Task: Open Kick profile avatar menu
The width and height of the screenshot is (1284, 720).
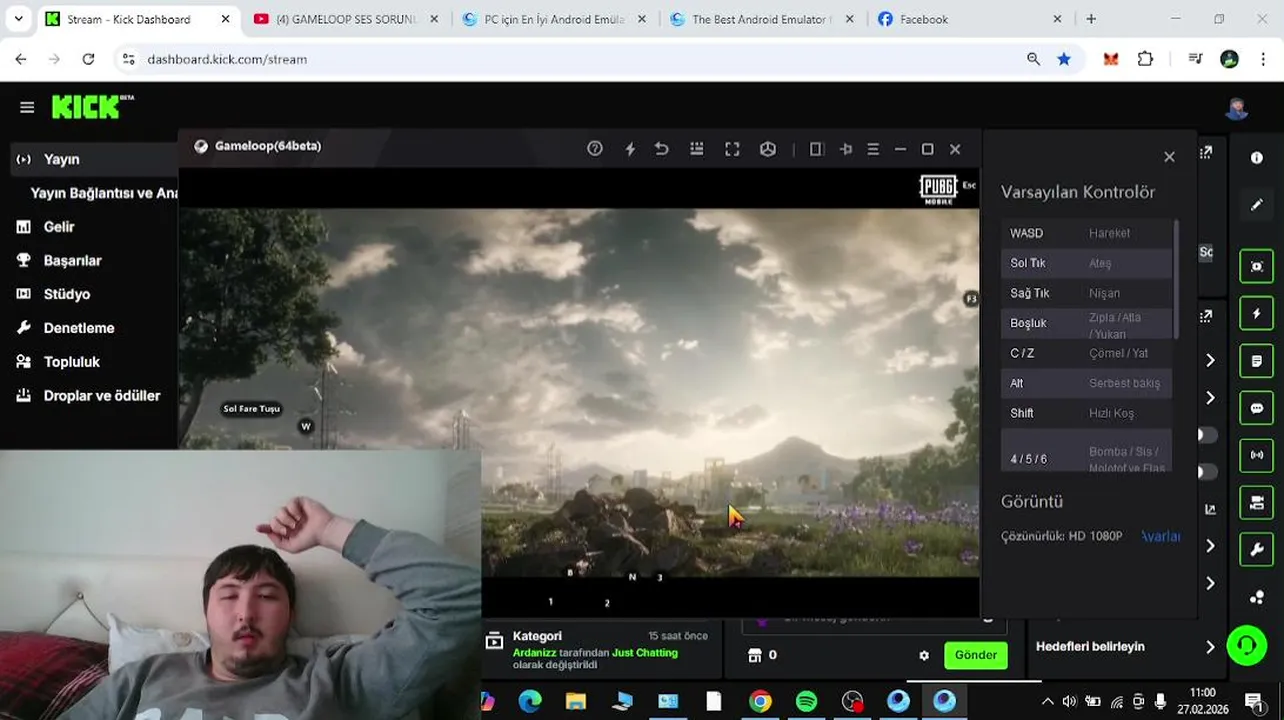Action: pos(1237,107)
